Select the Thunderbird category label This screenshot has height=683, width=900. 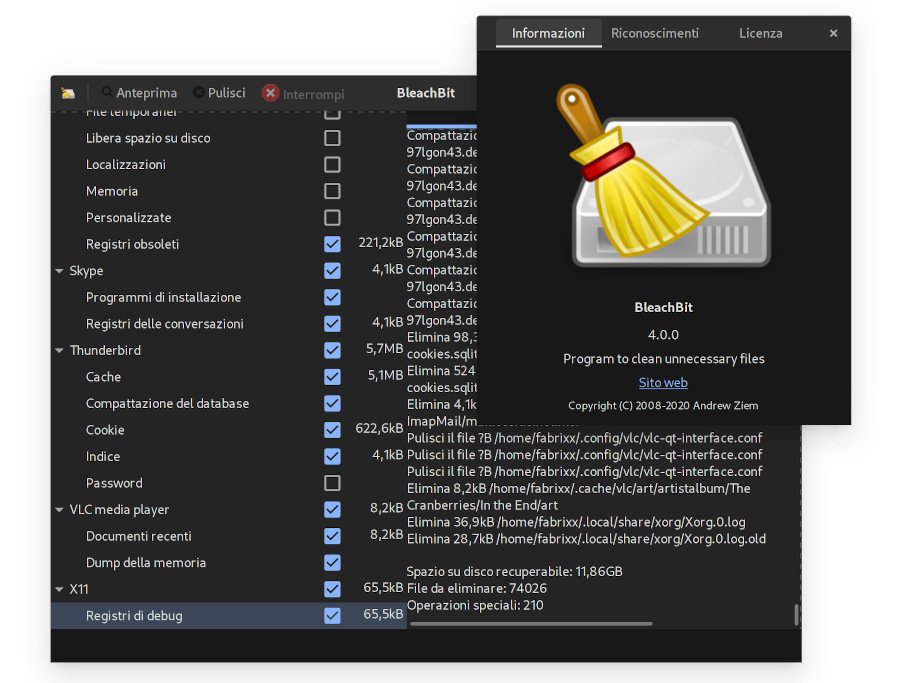tap(105, 350)
